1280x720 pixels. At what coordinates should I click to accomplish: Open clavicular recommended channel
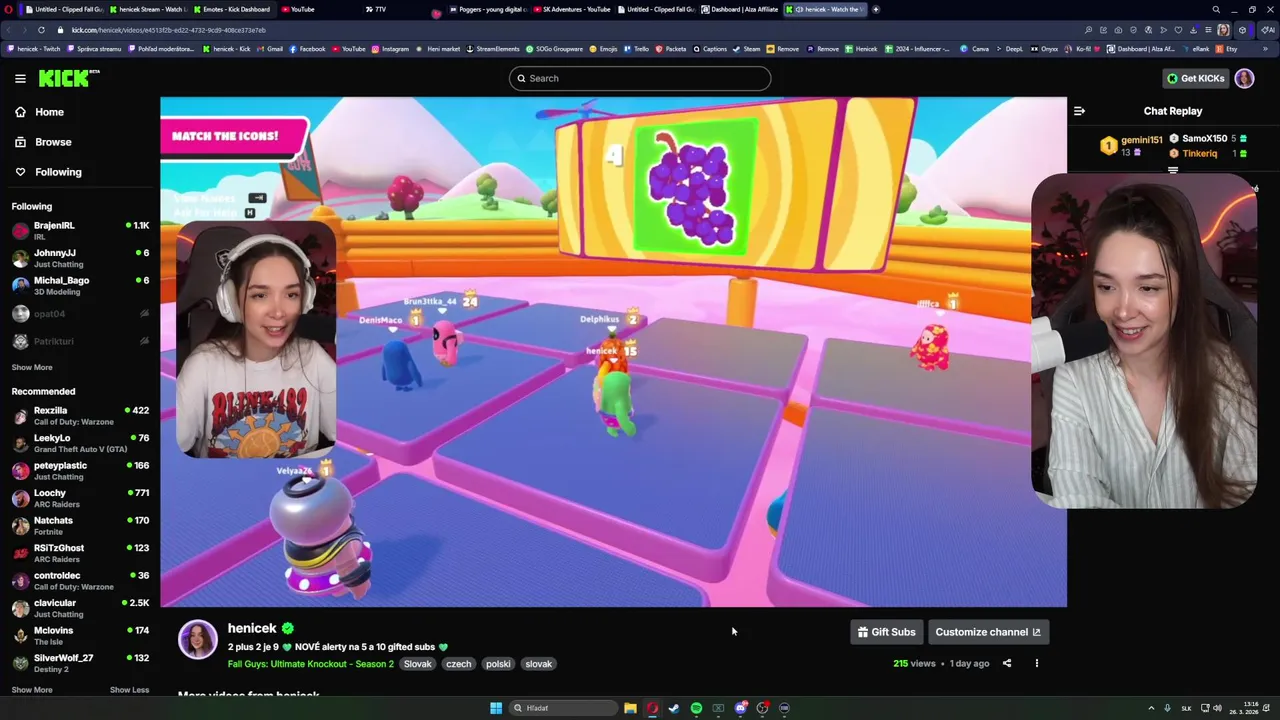(80, 608)
